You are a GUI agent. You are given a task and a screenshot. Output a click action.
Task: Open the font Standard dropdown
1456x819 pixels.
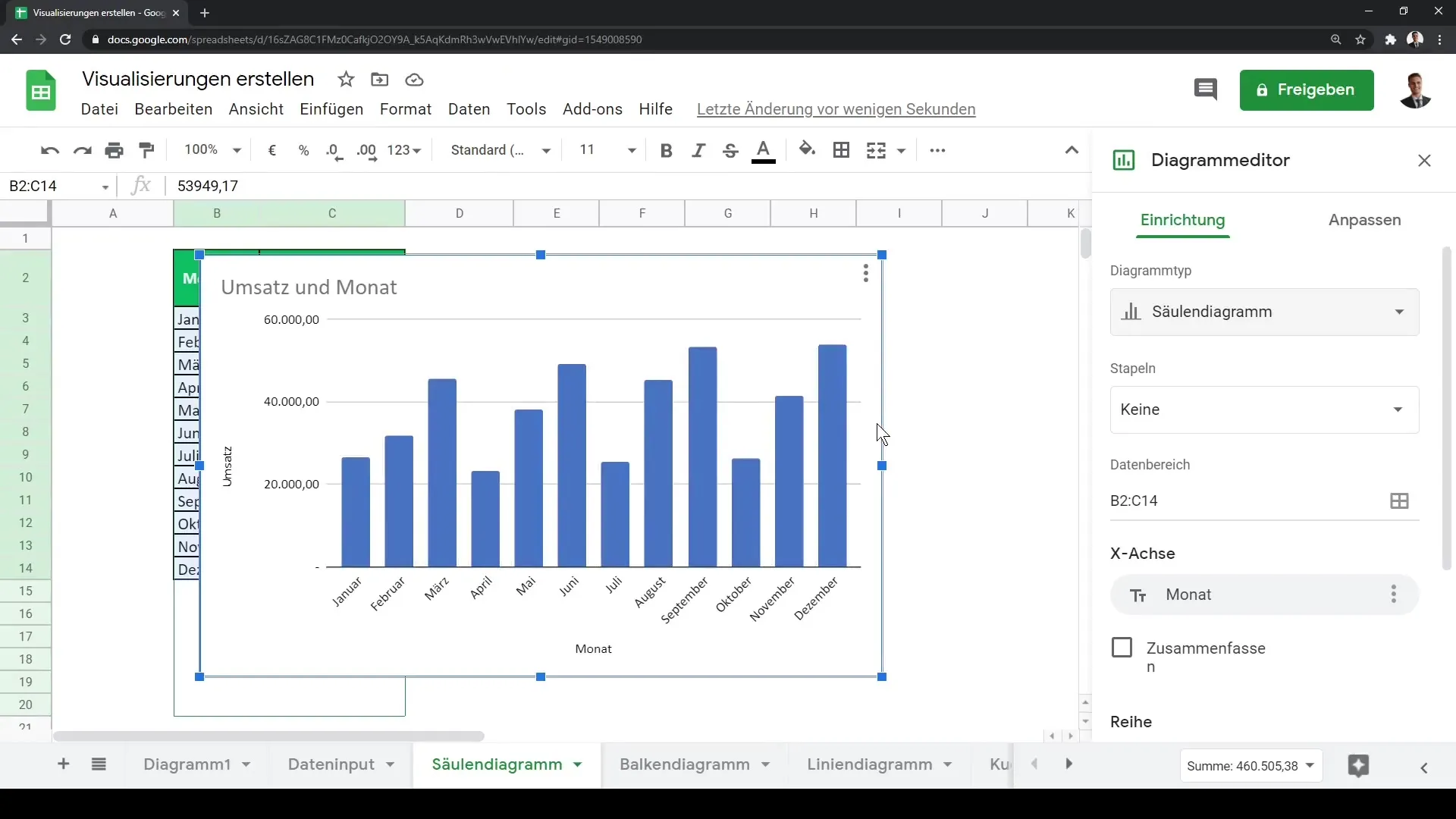point(500,150)
